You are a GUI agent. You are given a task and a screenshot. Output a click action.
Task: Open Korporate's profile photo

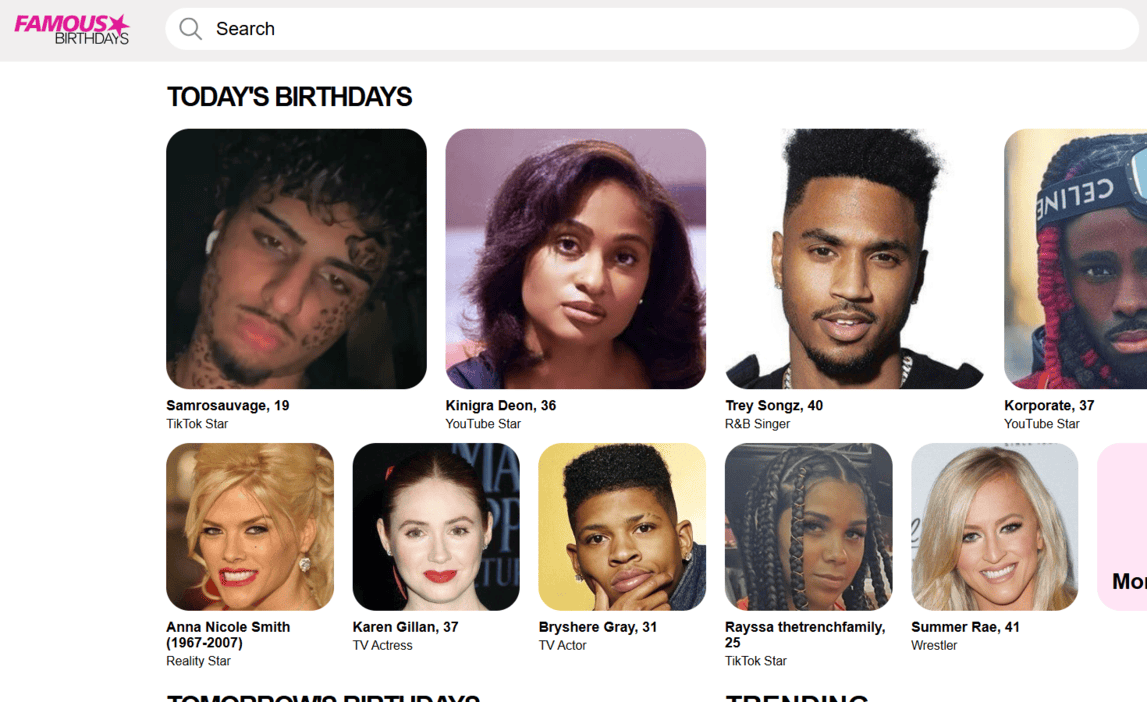pyautogui.click(x=1076, y=258)
